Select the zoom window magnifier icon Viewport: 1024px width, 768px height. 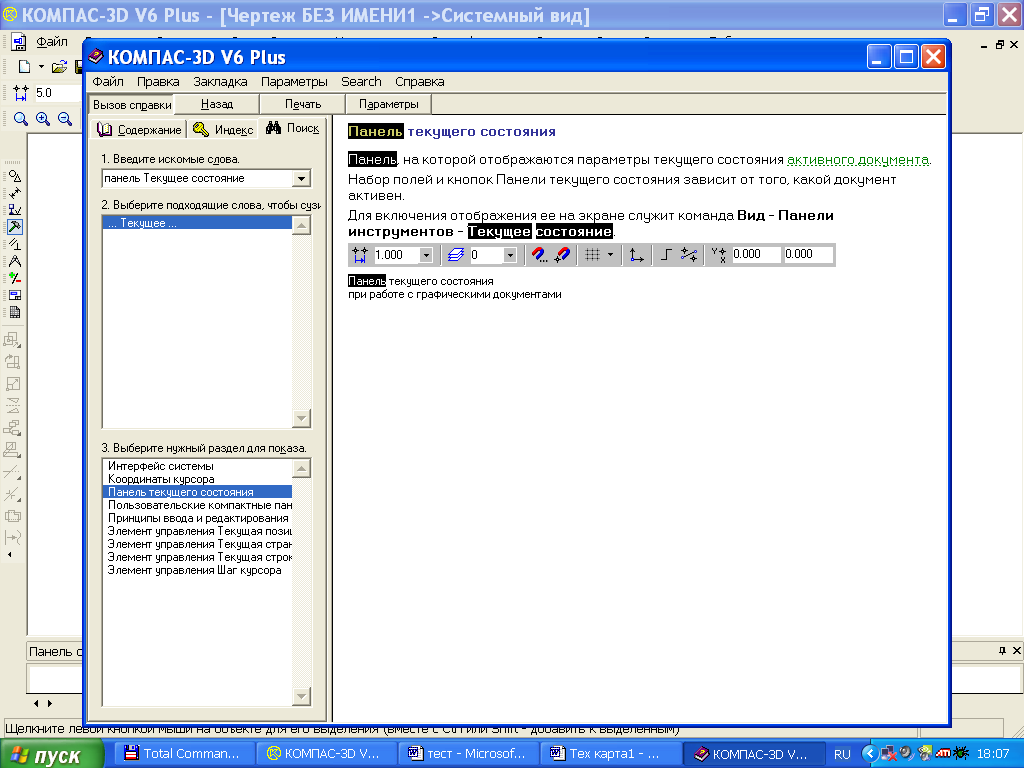21,119
